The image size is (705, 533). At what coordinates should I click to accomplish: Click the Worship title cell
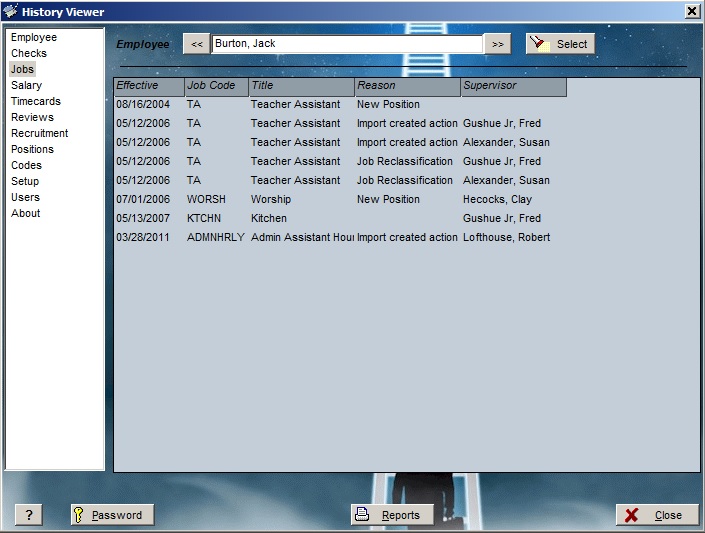271,199
